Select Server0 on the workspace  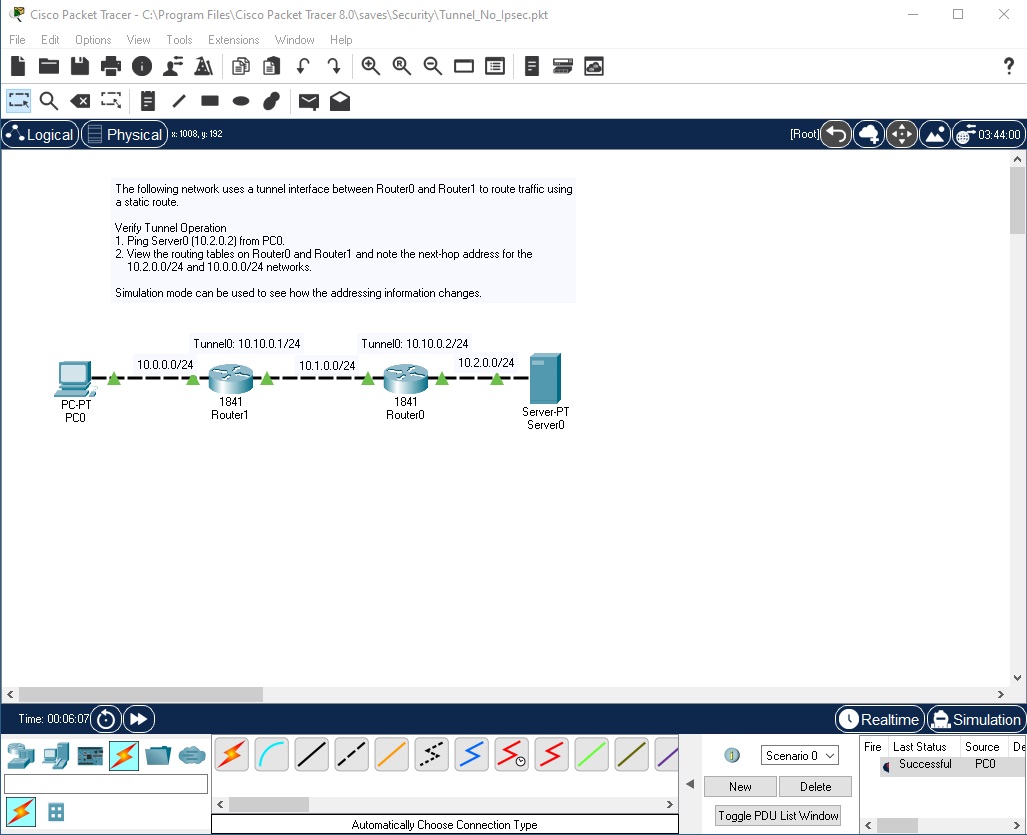click(545, 379)
